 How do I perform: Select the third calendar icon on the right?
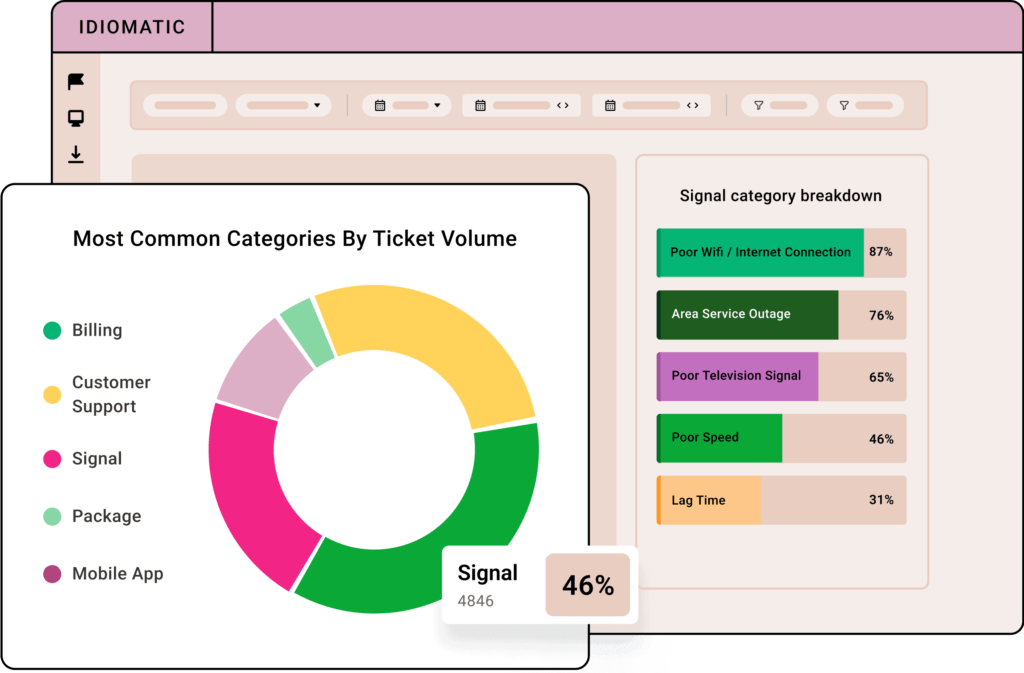(610, 105)
